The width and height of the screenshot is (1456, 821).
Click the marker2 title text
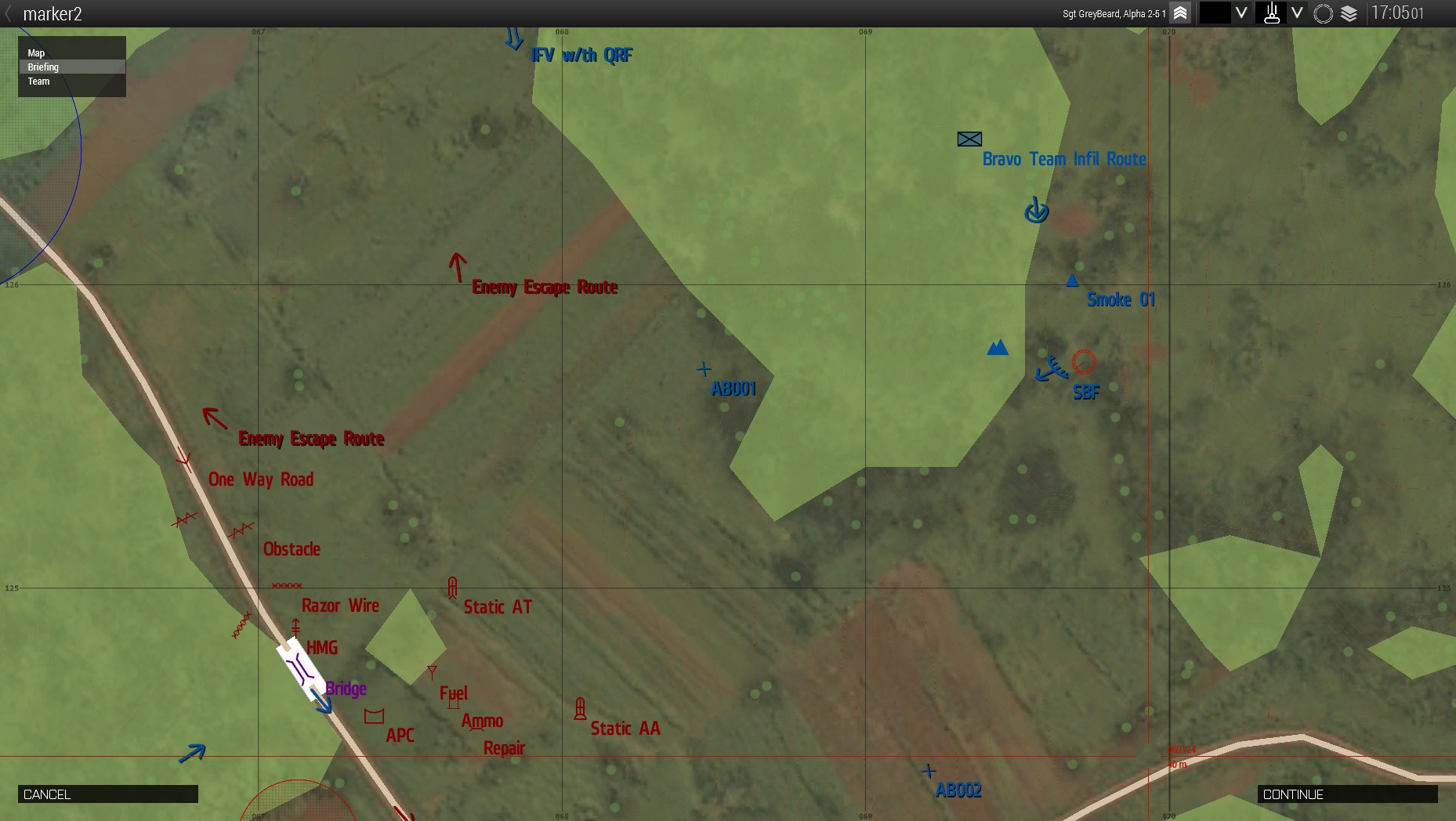tap(53, 14)
